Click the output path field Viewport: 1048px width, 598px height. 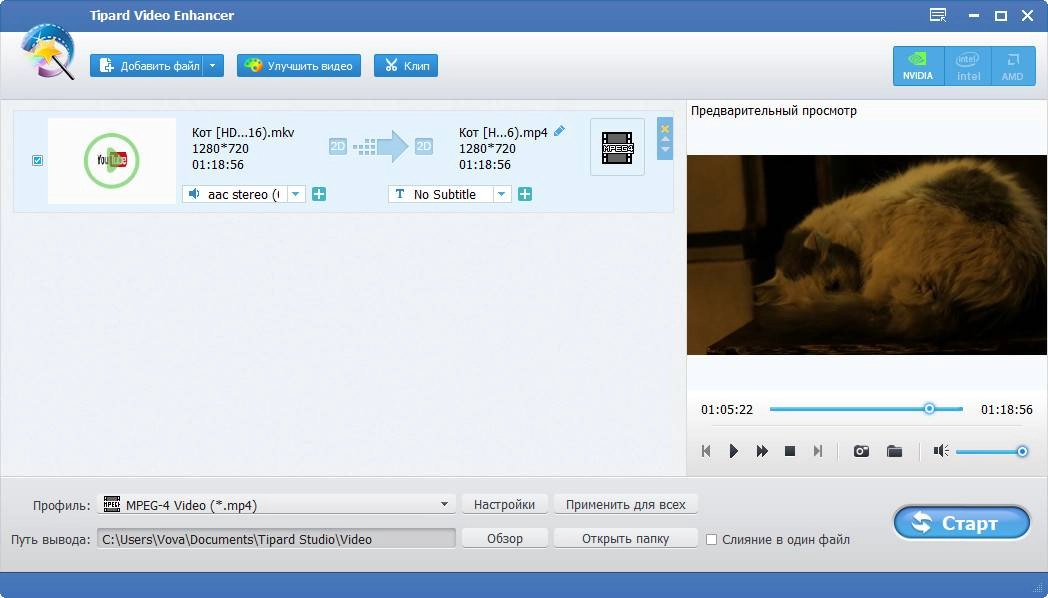pyautogui.click(x=276, y=539)
